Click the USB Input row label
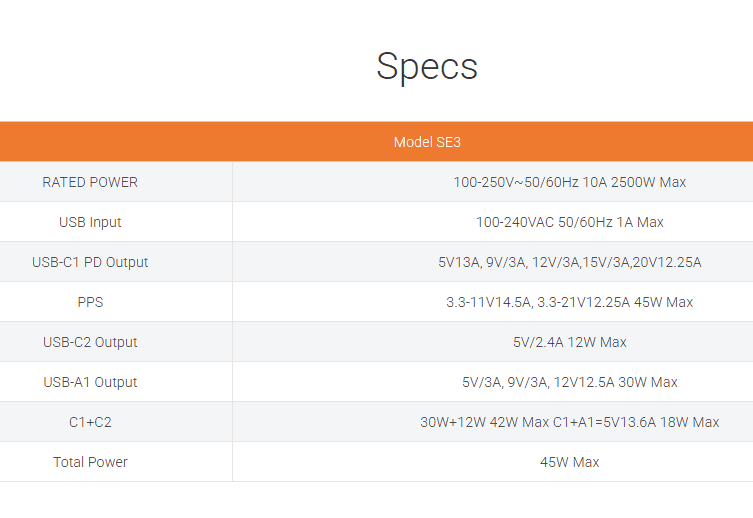The image size is (753, 518). pos(90,222)
